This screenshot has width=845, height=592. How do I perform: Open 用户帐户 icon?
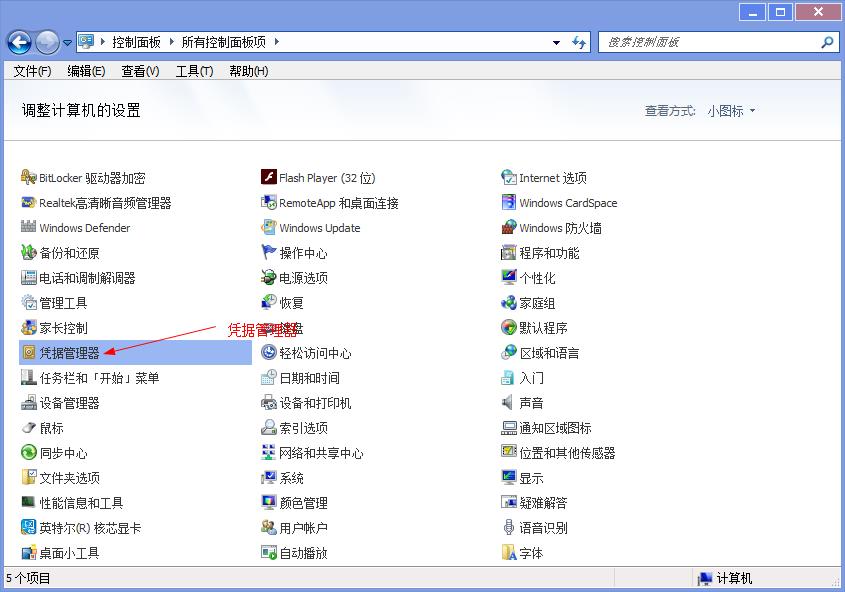pyautogui.click(x=268, y=527)
